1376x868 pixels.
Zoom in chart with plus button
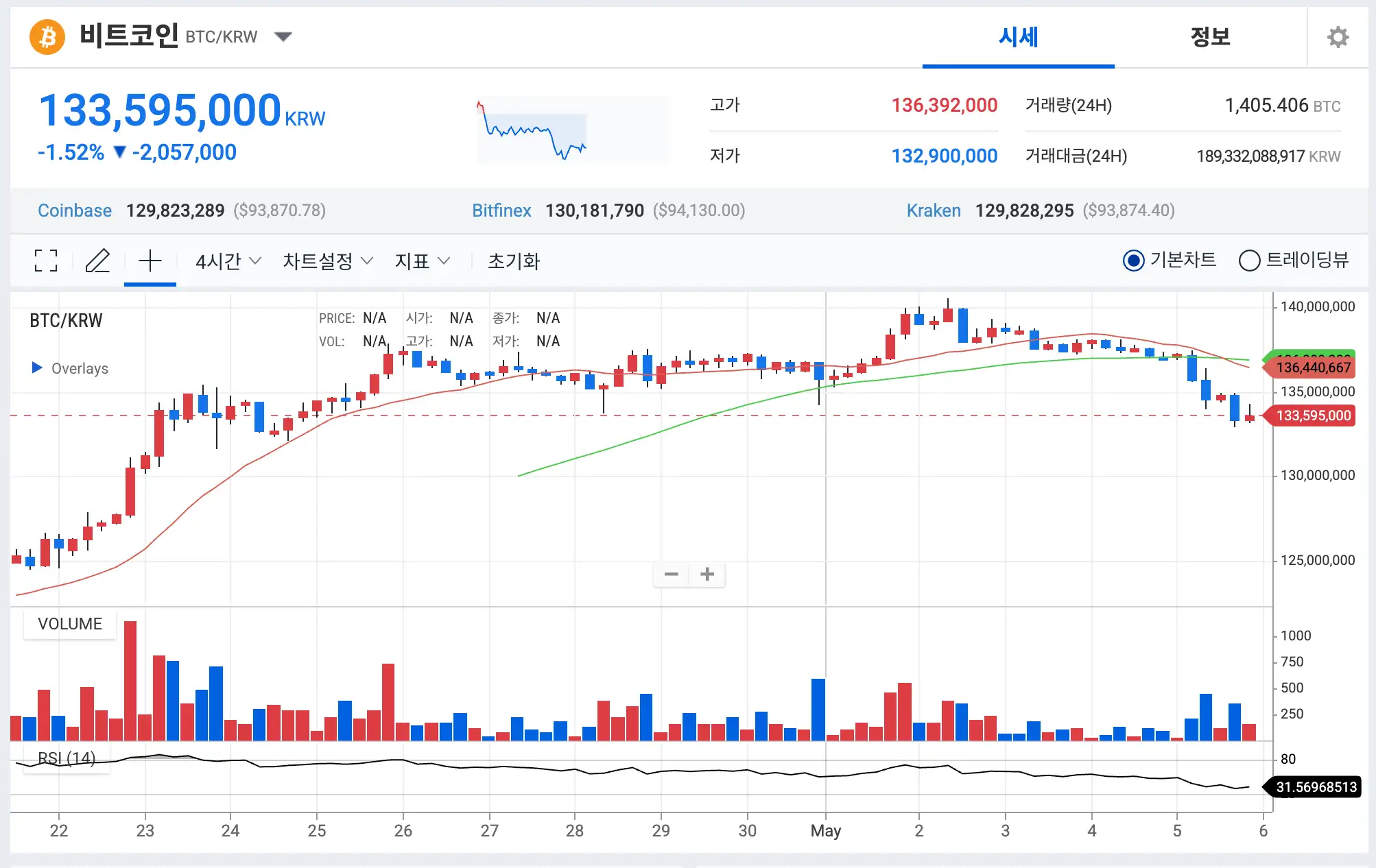[x=707, y=574]
